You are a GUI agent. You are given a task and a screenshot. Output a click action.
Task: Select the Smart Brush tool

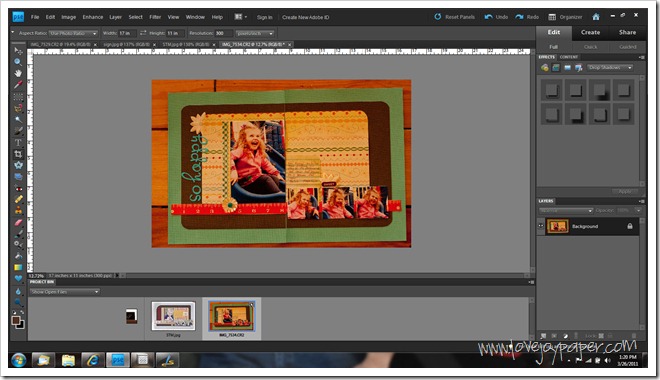click(x=18, y=244)
